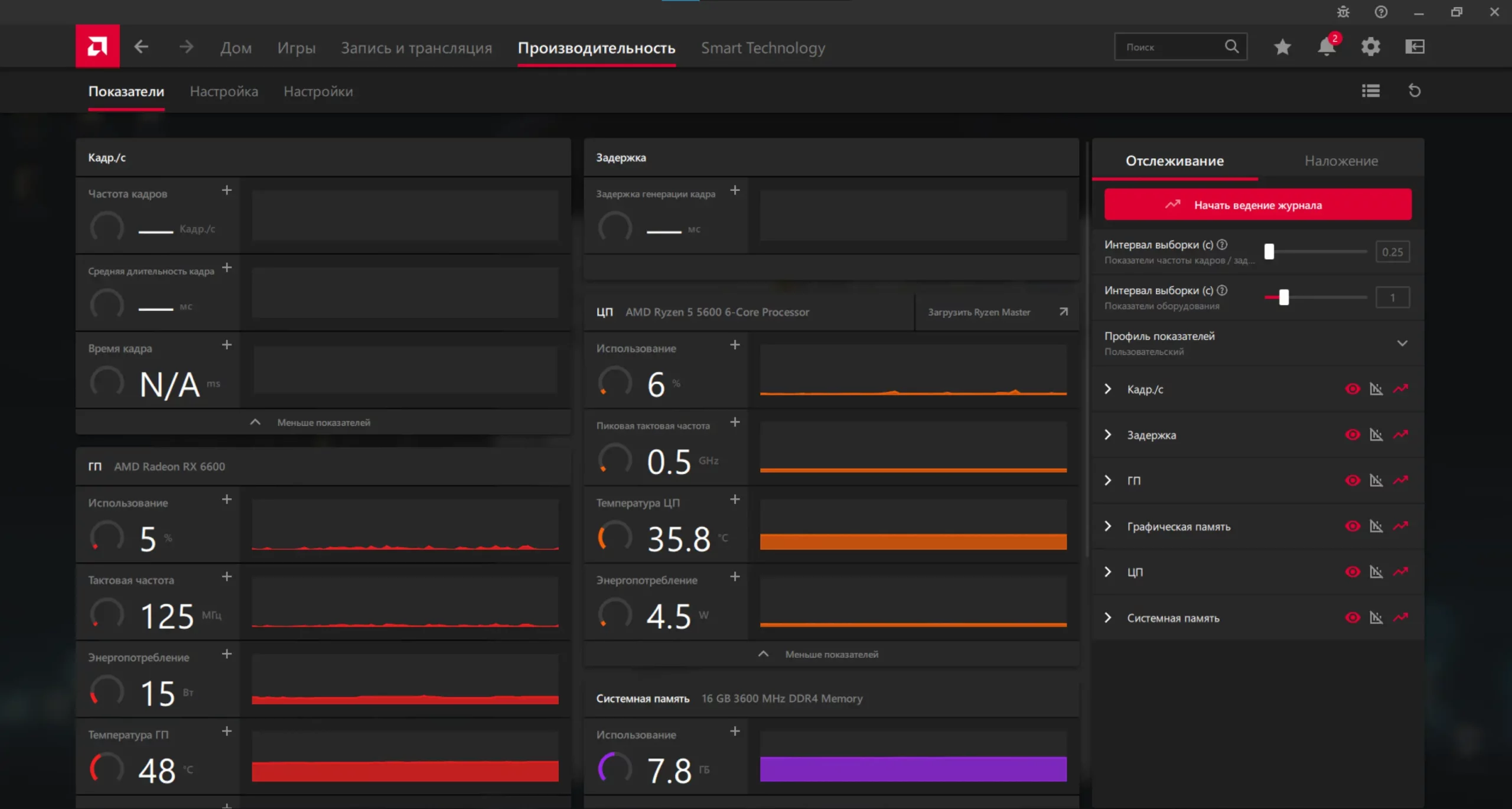The width and height of the screenshot is (1512, 809).
Task: Switch to the Наложение tab
Action: pyautogui.click(x=1341, y=161)
